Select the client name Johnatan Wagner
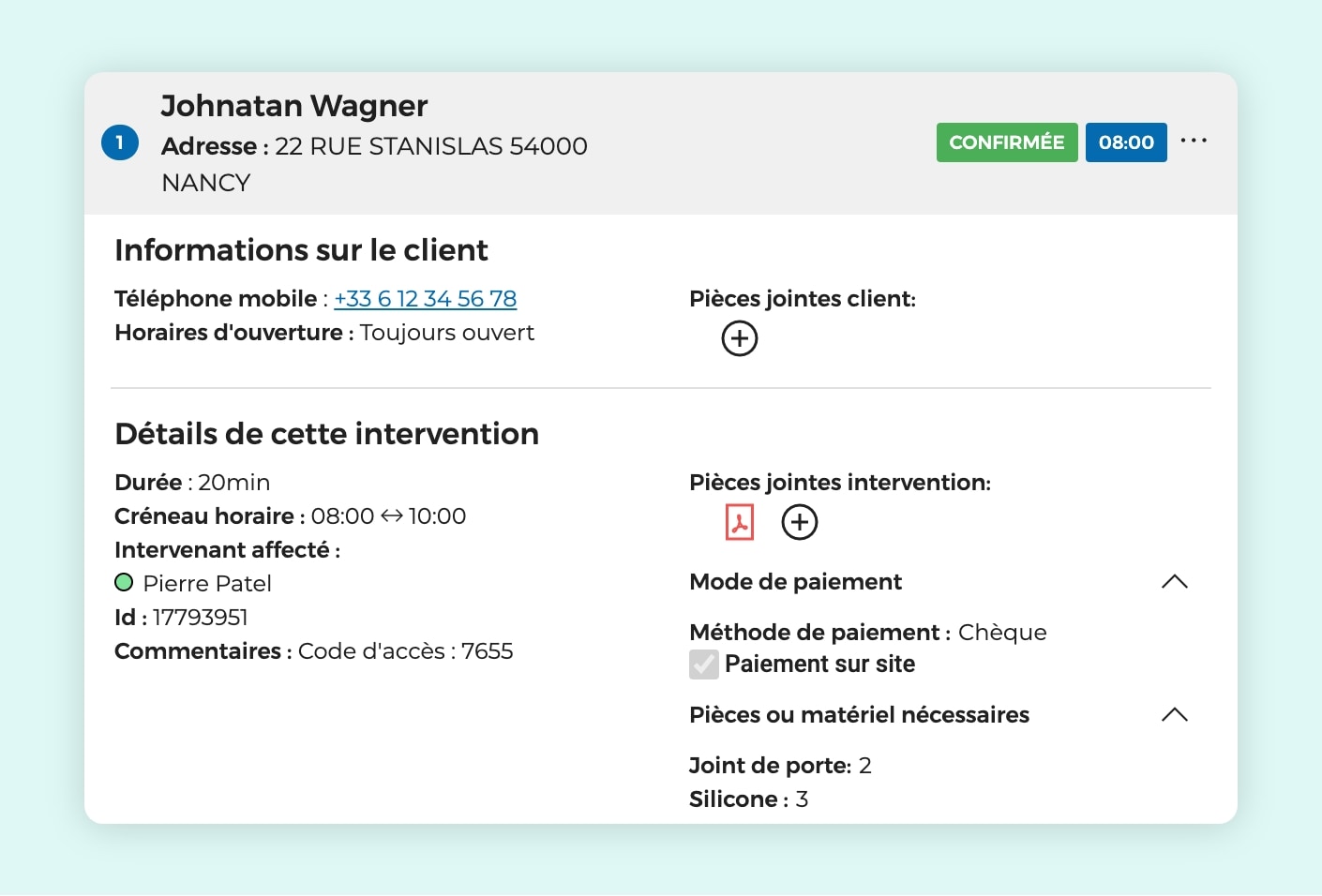The width and height of the screenshot is (1322, 896). (293, 106)
